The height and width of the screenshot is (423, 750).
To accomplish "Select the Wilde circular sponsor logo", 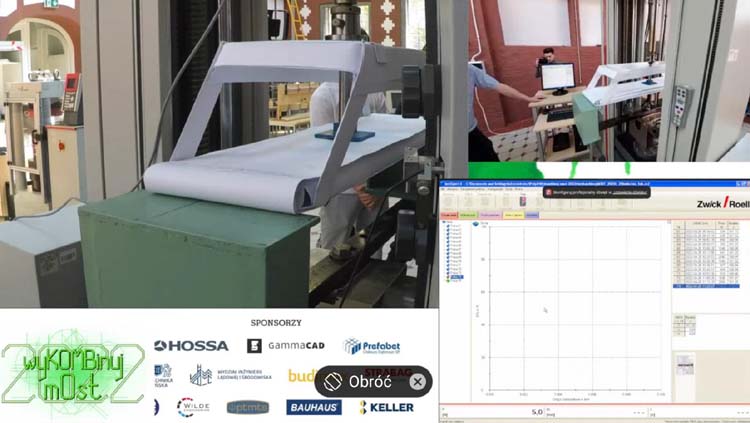I will tap(192, 406).
